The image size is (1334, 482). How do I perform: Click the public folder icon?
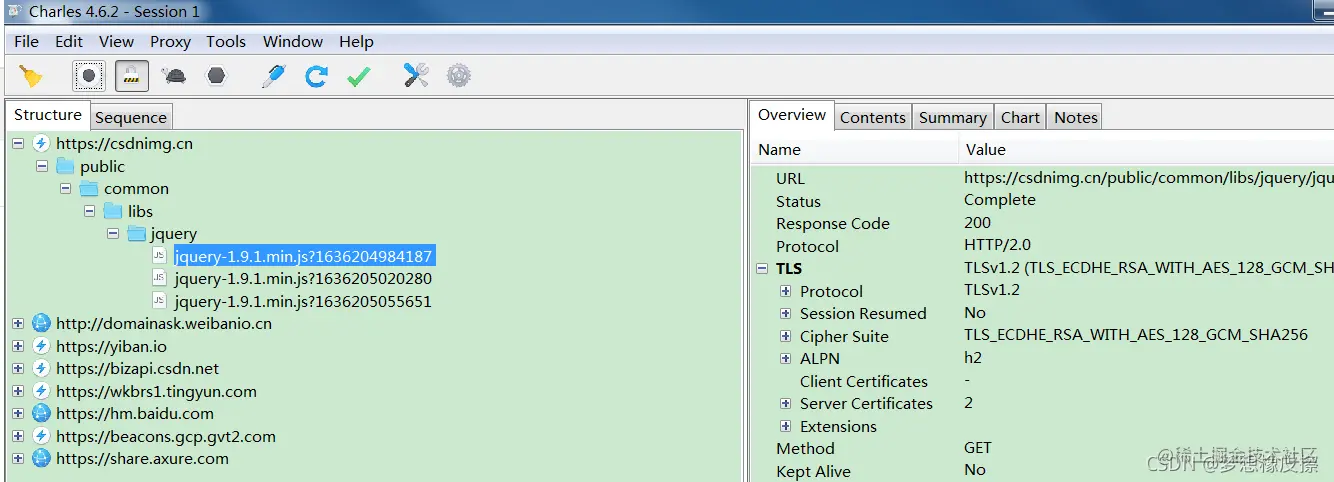coord(66,166)
